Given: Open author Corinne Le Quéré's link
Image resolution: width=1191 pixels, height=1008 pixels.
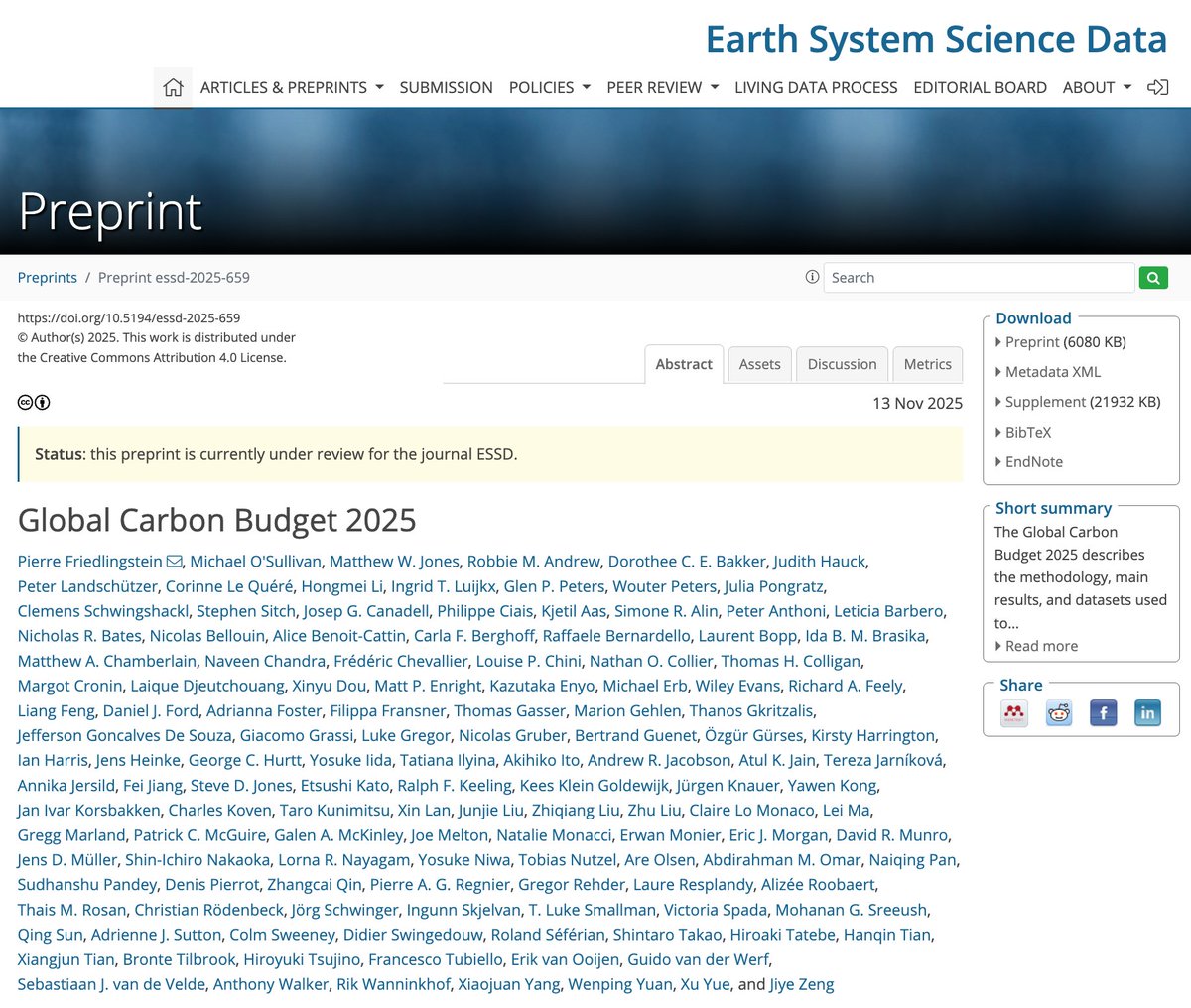Looking at the screenshot, I should pyautogui.click(x=229, y=586).
